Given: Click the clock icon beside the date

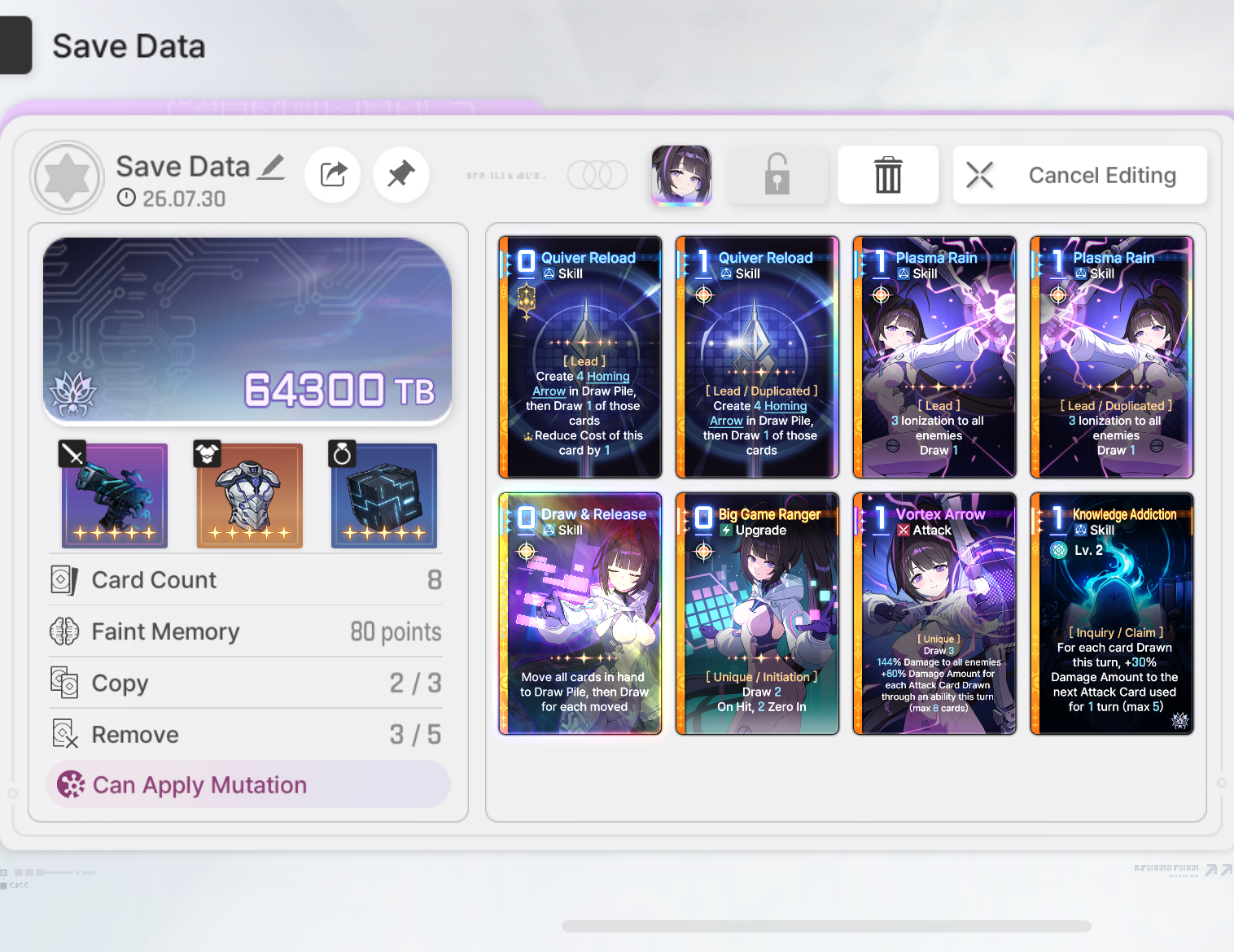Looking at the screenshot, I should click(126, 198).
